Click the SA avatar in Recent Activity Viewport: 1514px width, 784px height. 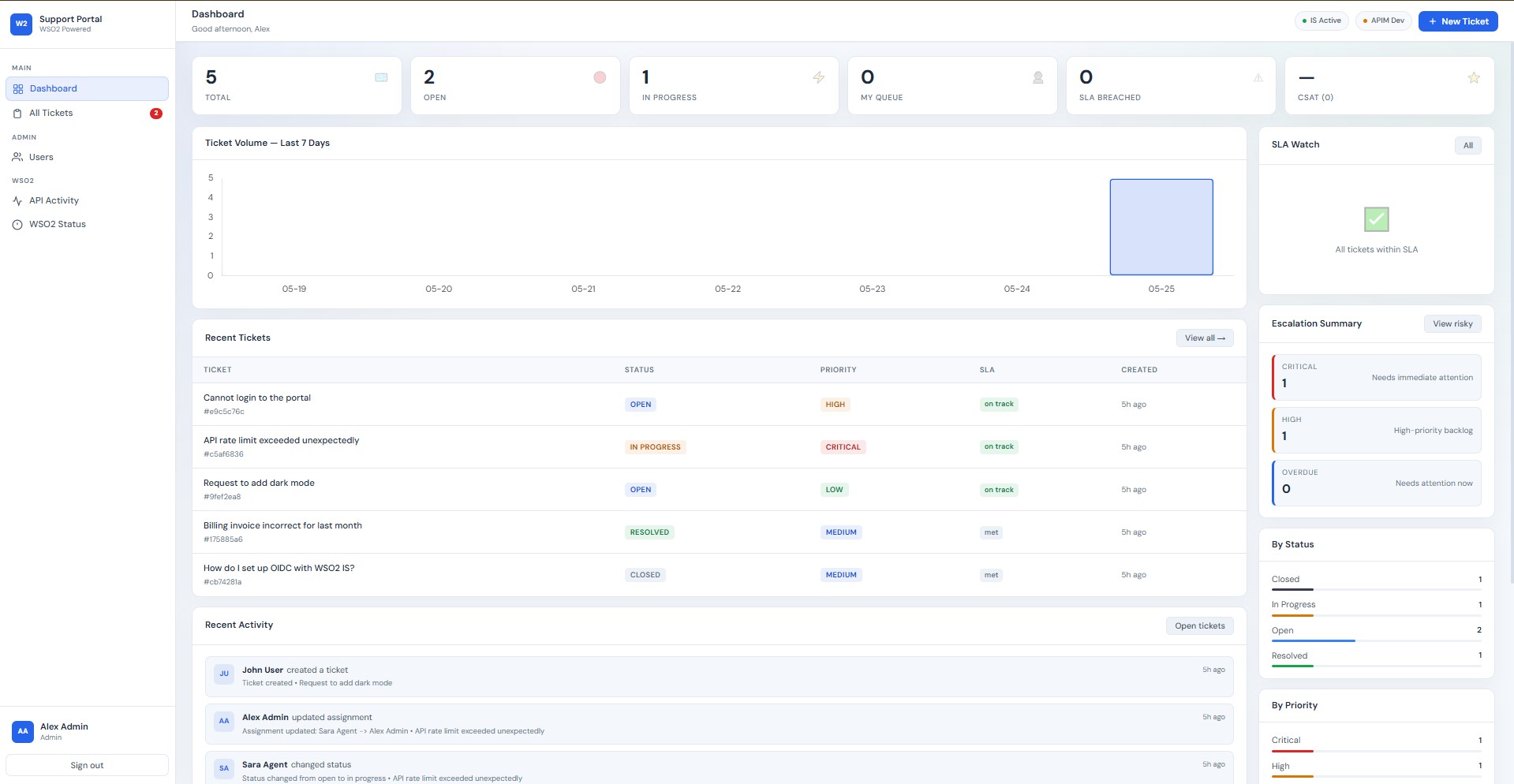coord(224,768)
